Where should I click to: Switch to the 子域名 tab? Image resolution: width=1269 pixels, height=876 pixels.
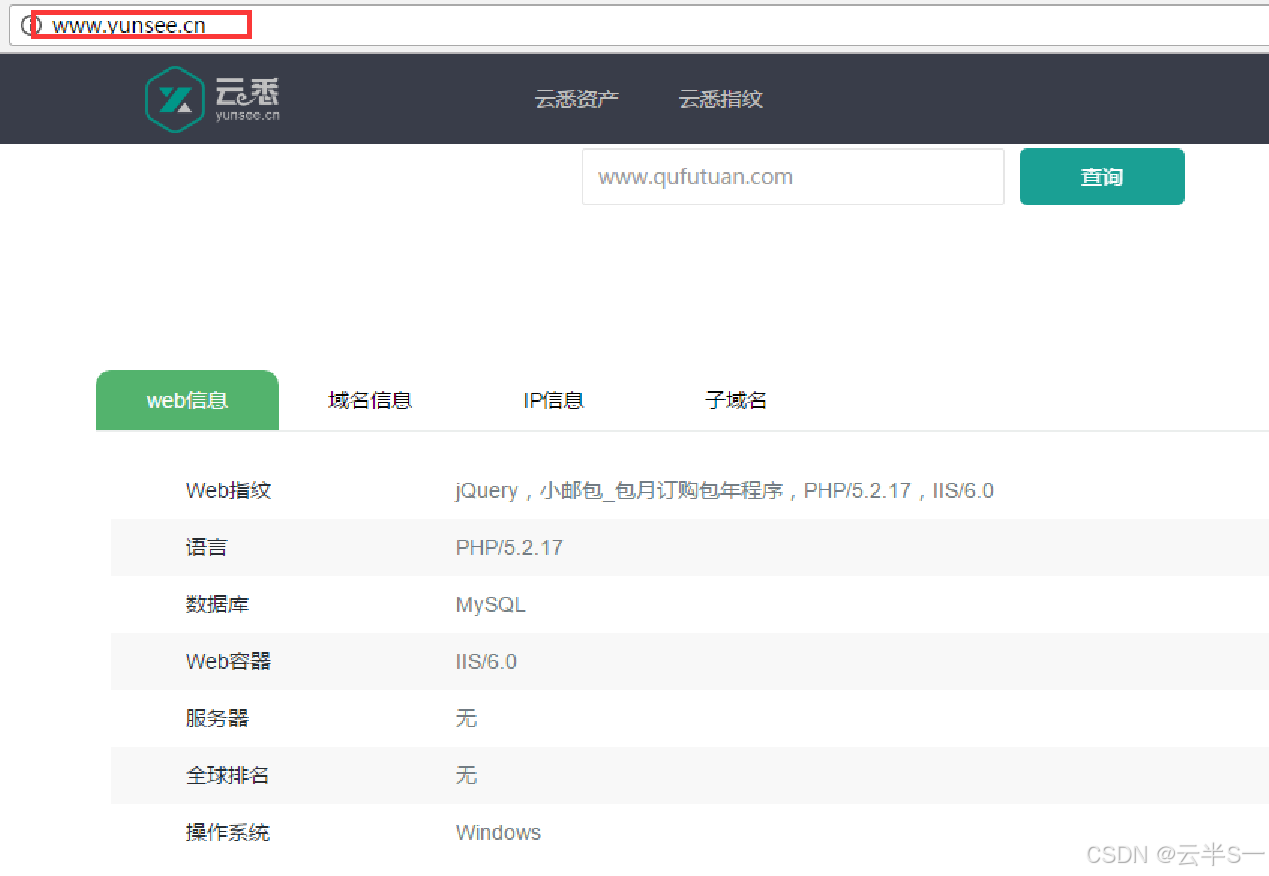(736, 400)
